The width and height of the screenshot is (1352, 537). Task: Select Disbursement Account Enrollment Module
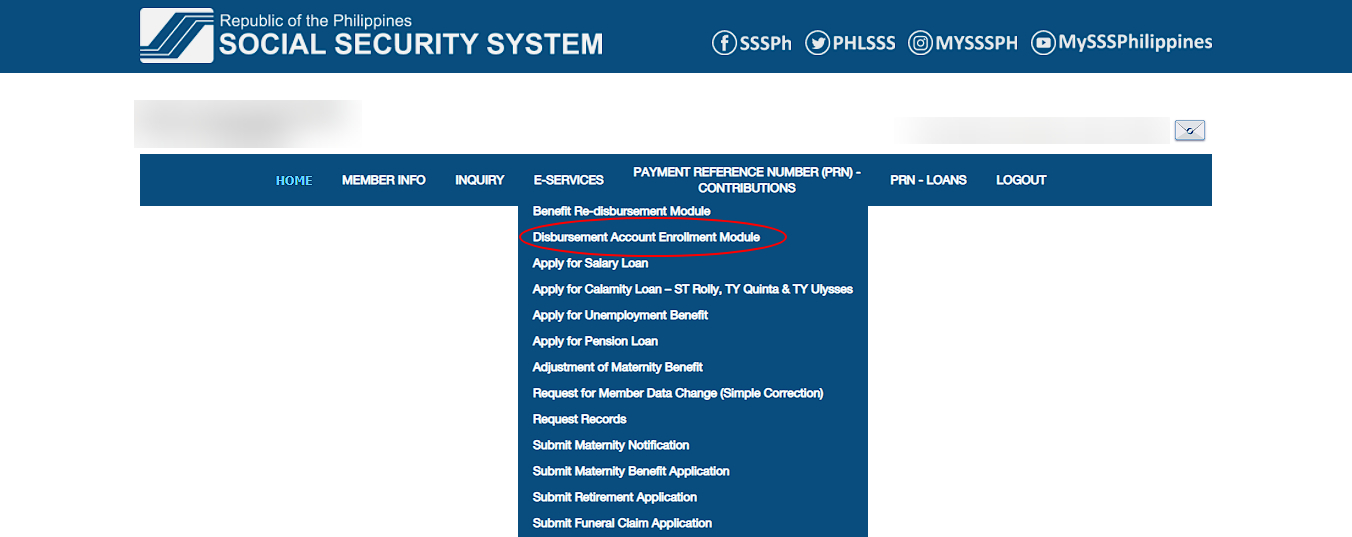(x=646, y=237)
